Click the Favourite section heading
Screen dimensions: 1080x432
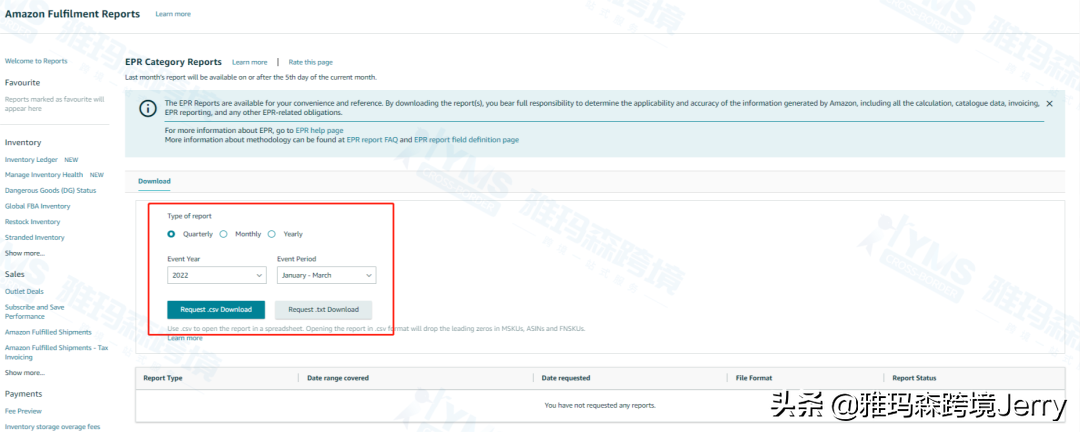coord(22,82)
